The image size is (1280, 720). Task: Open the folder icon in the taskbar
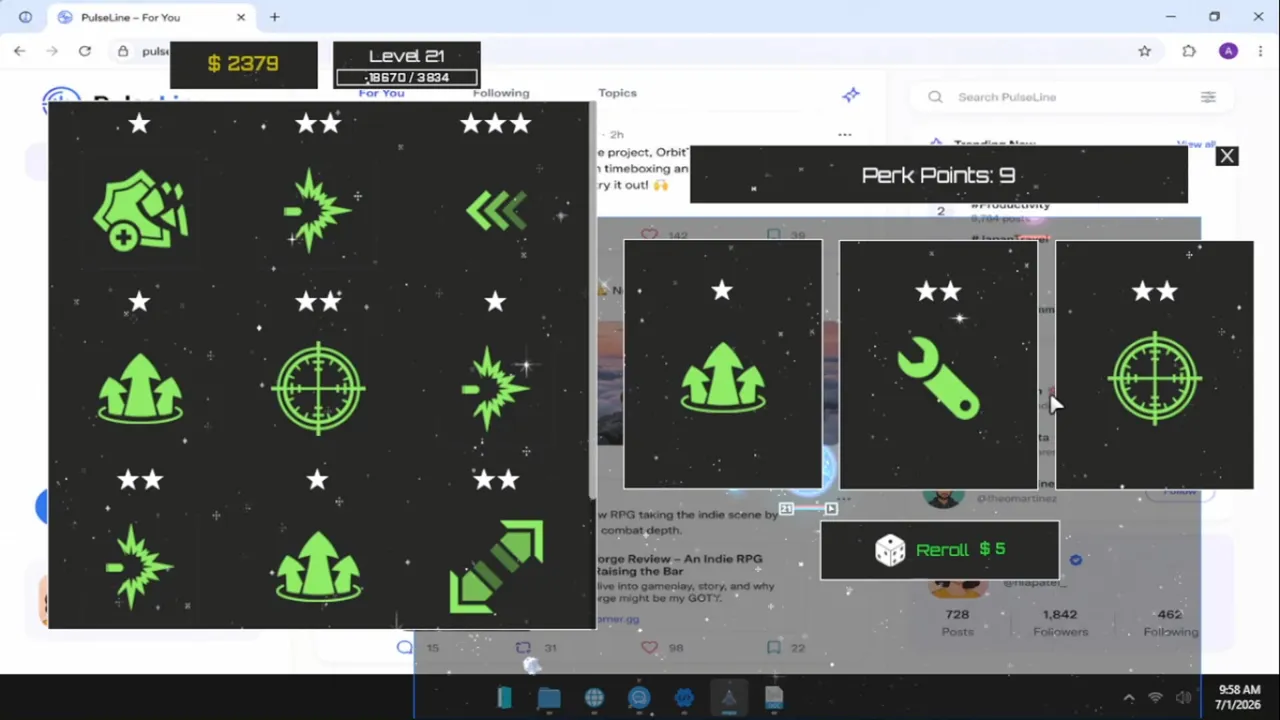[x=549, y=698]
